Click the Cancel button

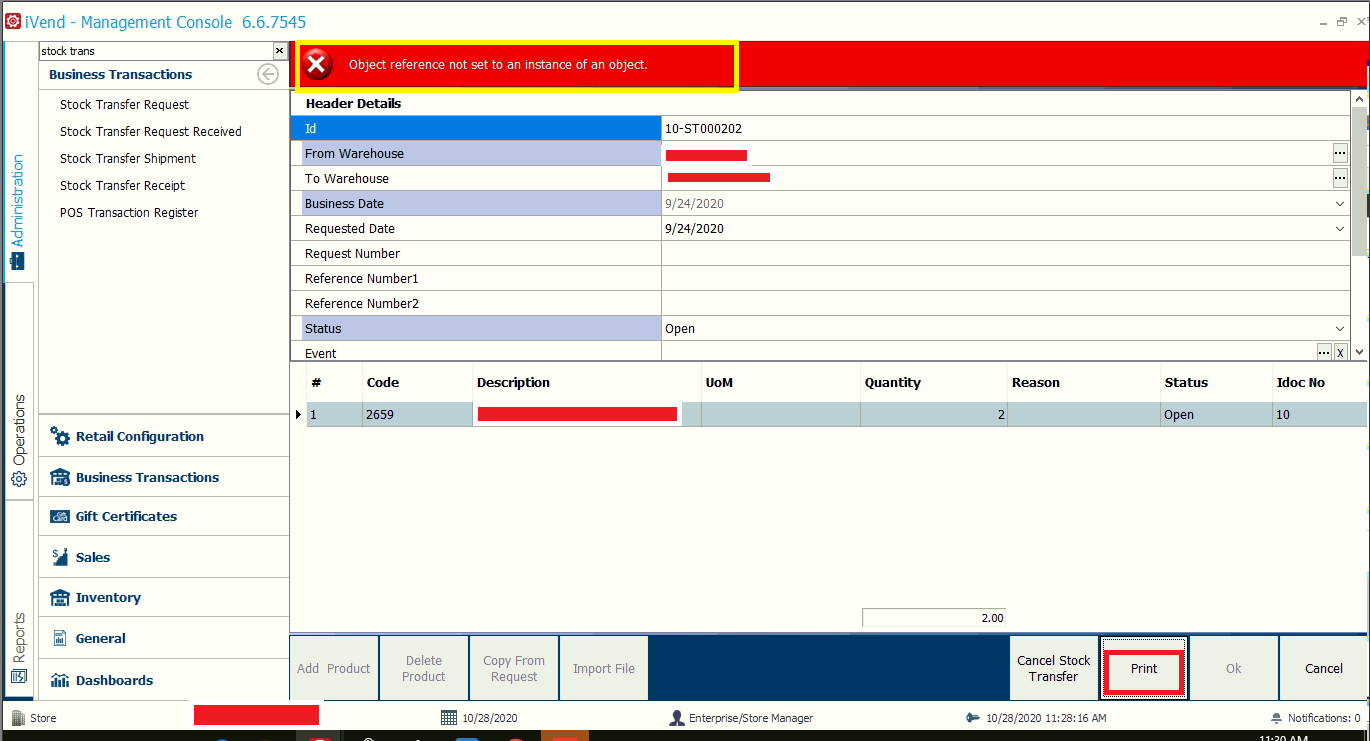click(1324, 668)
